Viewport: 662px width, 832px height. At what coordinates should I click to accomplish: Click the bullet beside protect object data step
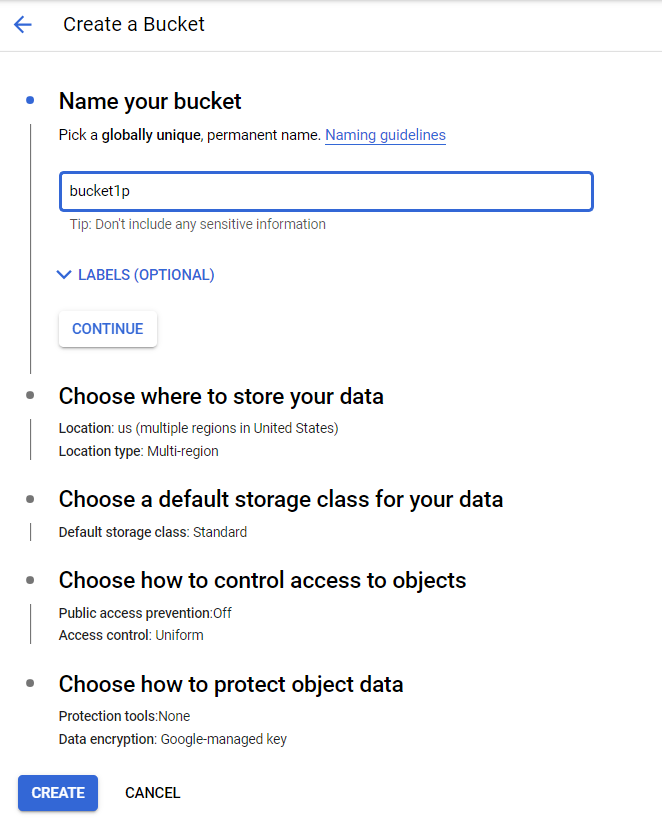coord(30,684)
